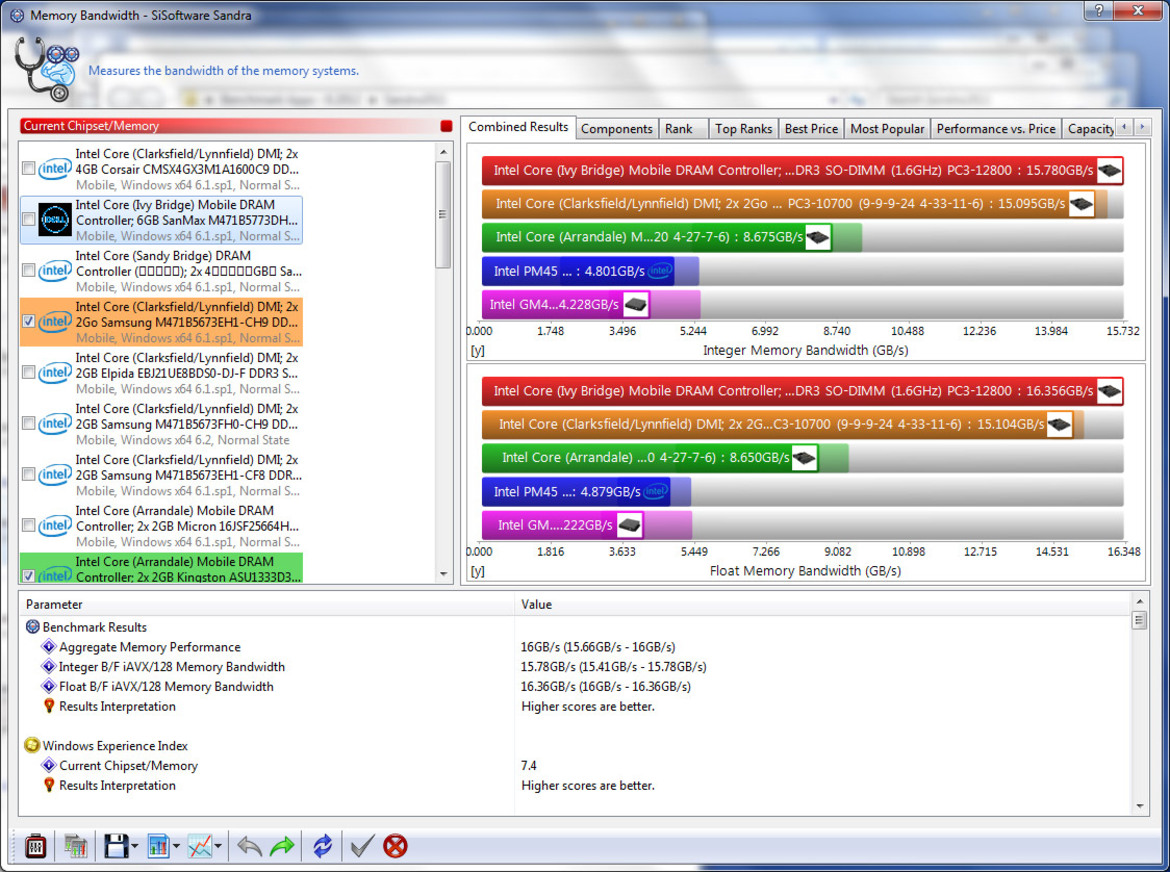Click the chip icon on the green 8.675GB/s bar
This screenshot has width=1170, height=872.
click(818, 237)
